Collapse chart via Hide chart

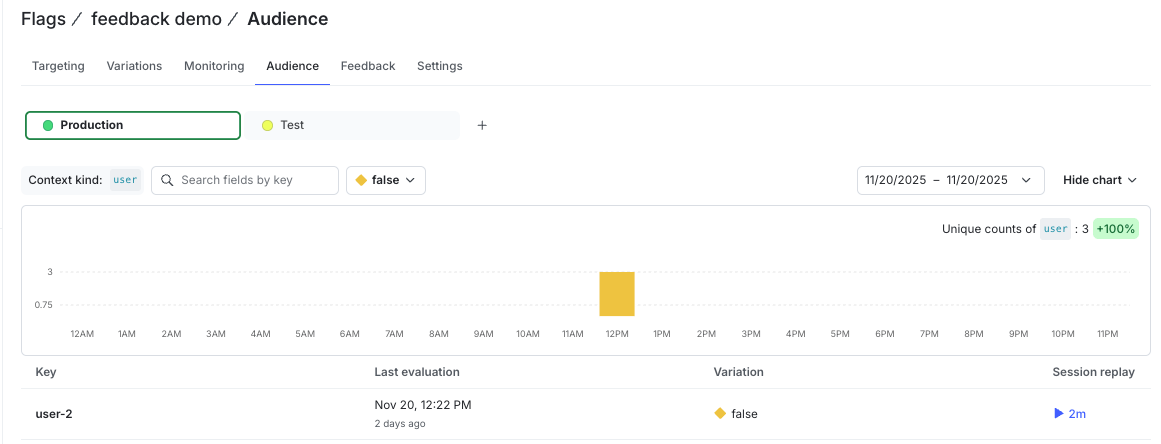coord(1100,180)
